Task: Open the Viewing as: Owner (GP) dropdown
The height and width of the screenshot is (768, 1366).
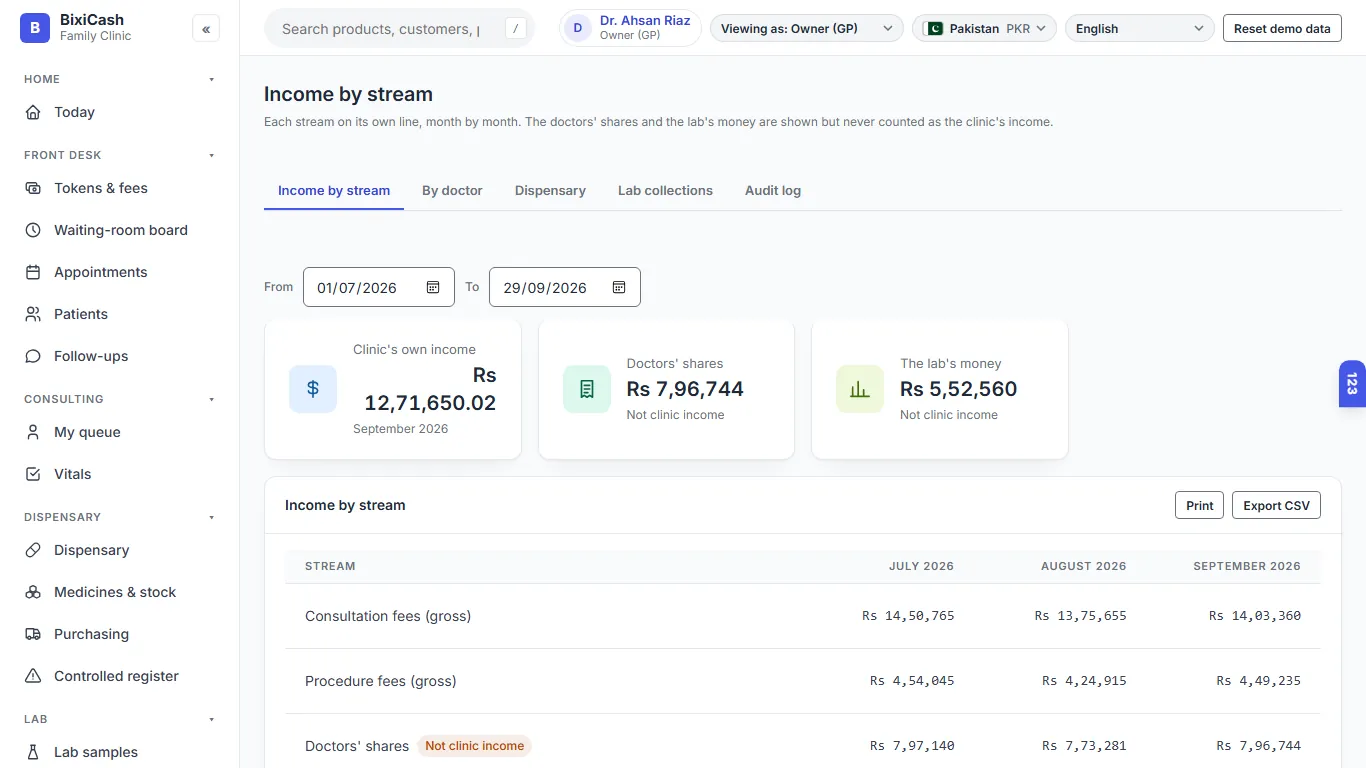Action: coord(806,29)
